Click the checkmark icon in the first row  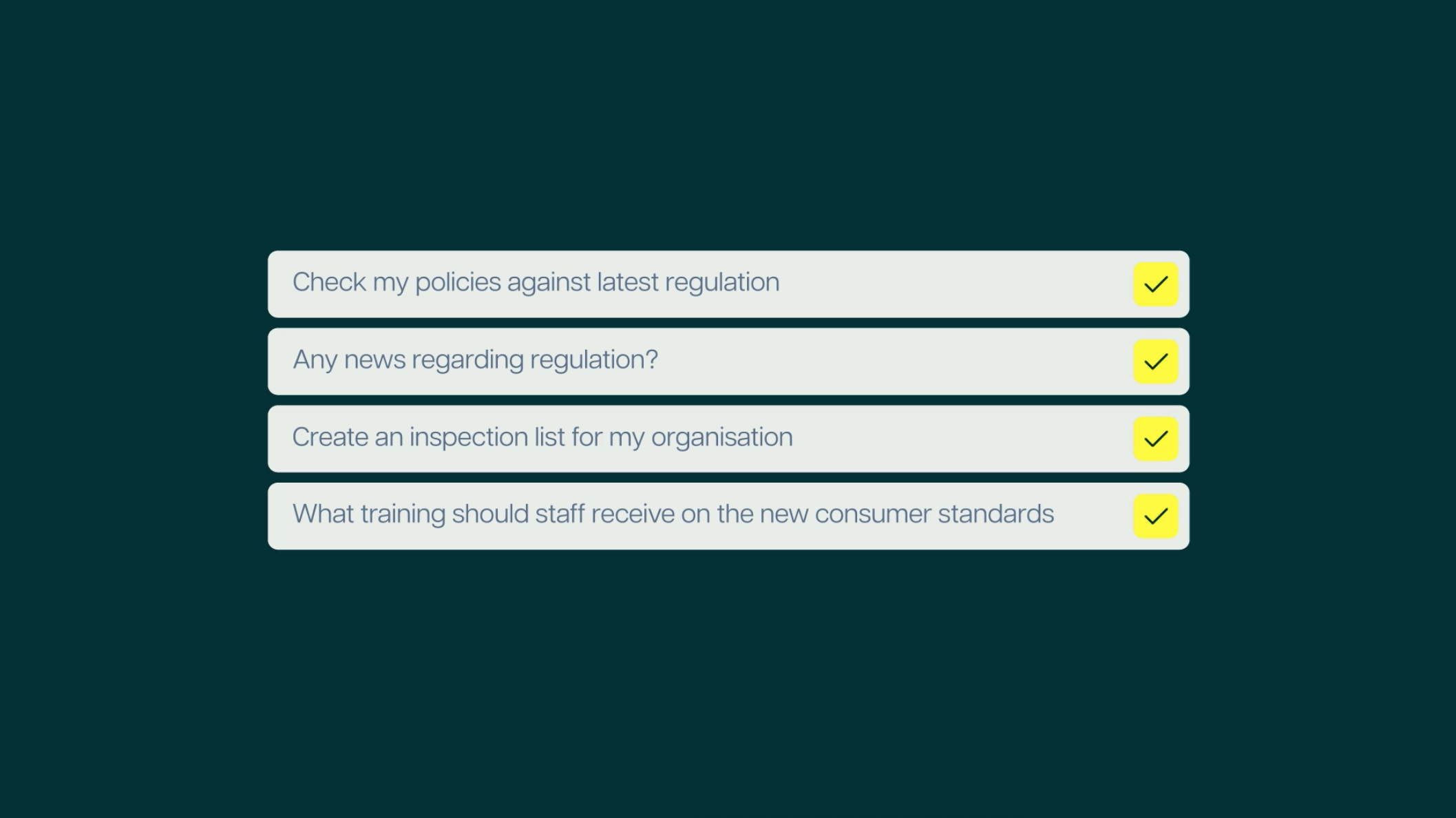pos(1155,284)
